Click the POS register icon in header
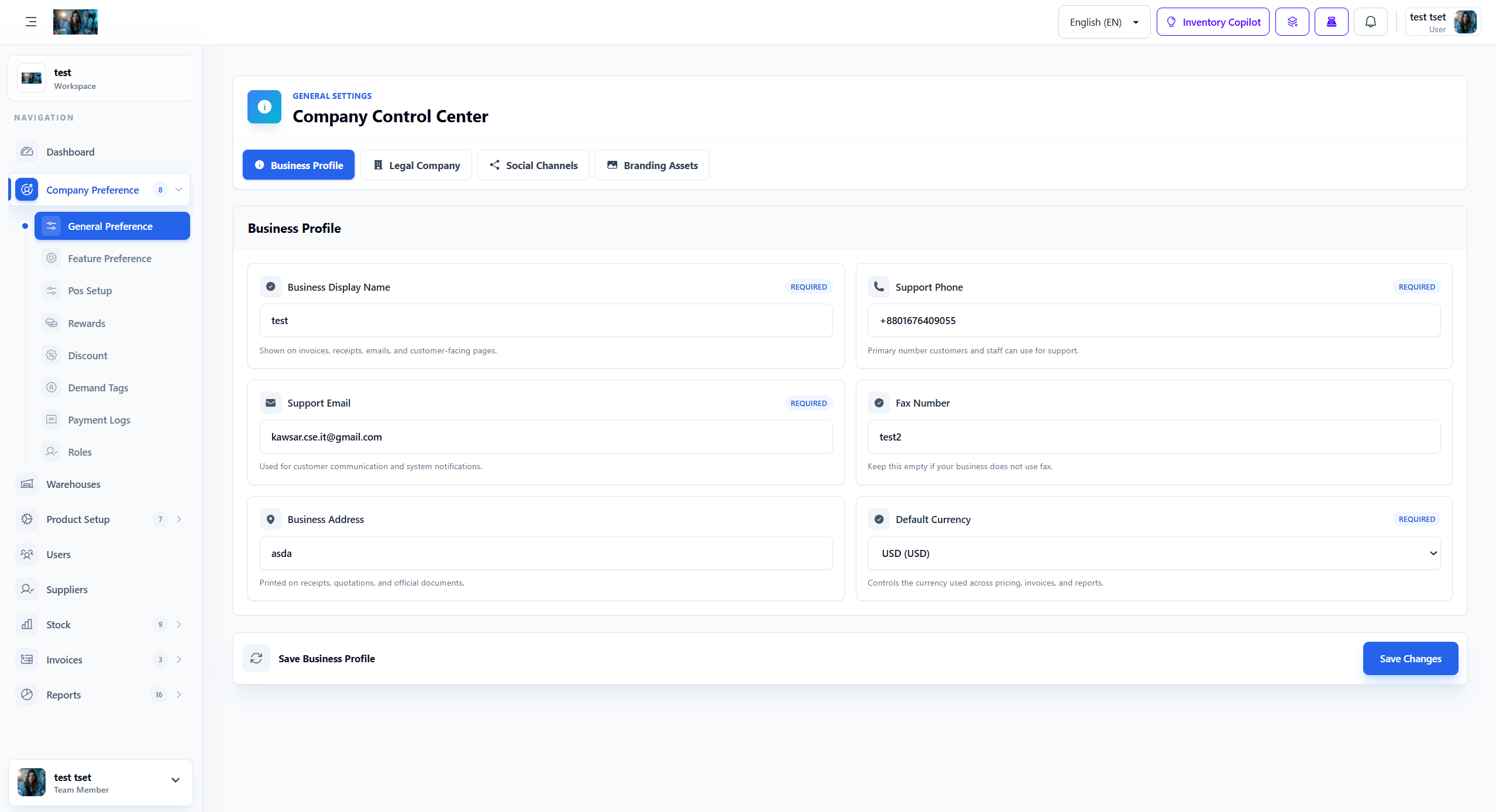1496x812 pixels. click(x=1331, y=22)
